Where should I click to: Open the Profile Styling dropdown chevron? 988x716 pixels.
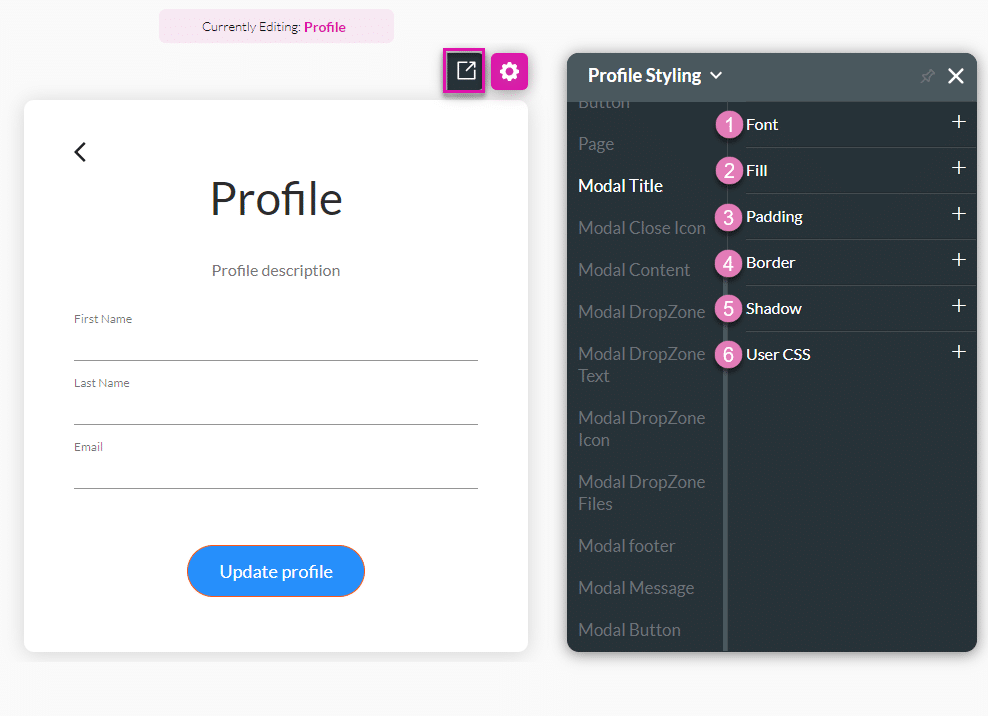coord(716,76)
